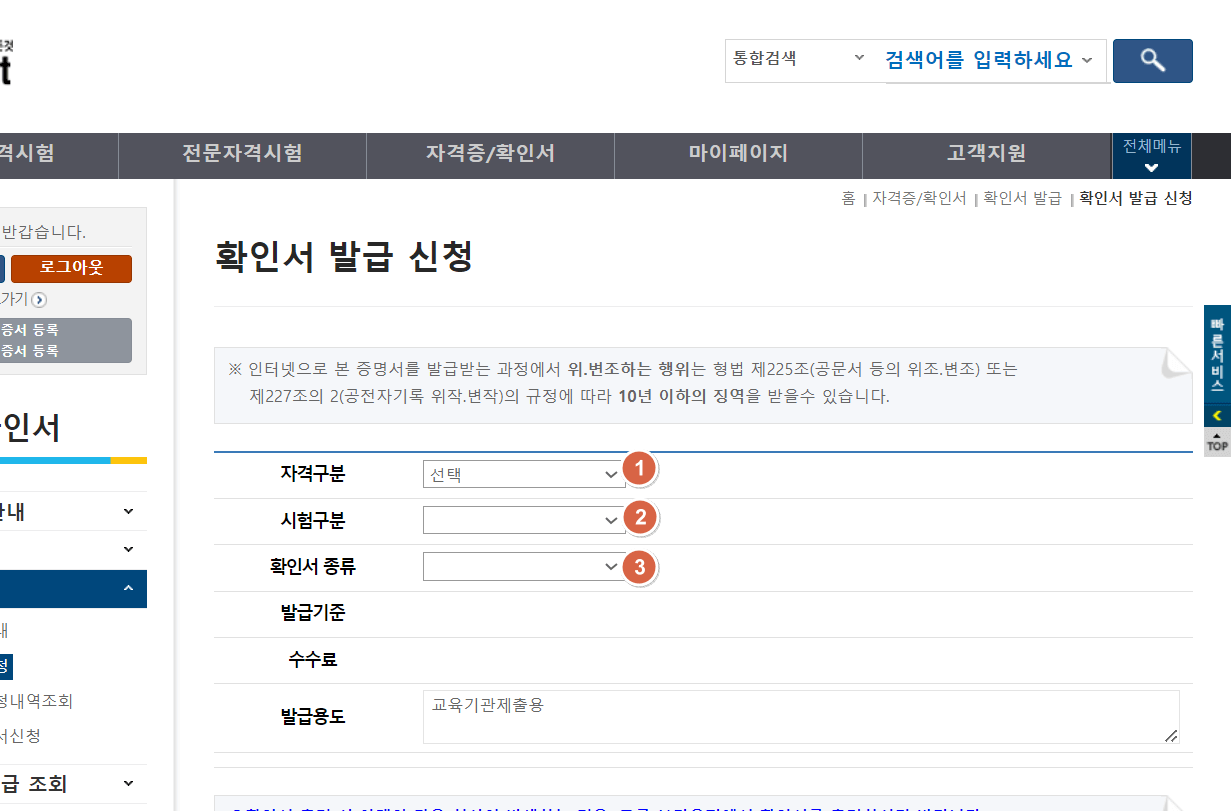The image size is (1231, 811).
Task: Click the 로그아웃 button
Action: [x=70, y=268]
